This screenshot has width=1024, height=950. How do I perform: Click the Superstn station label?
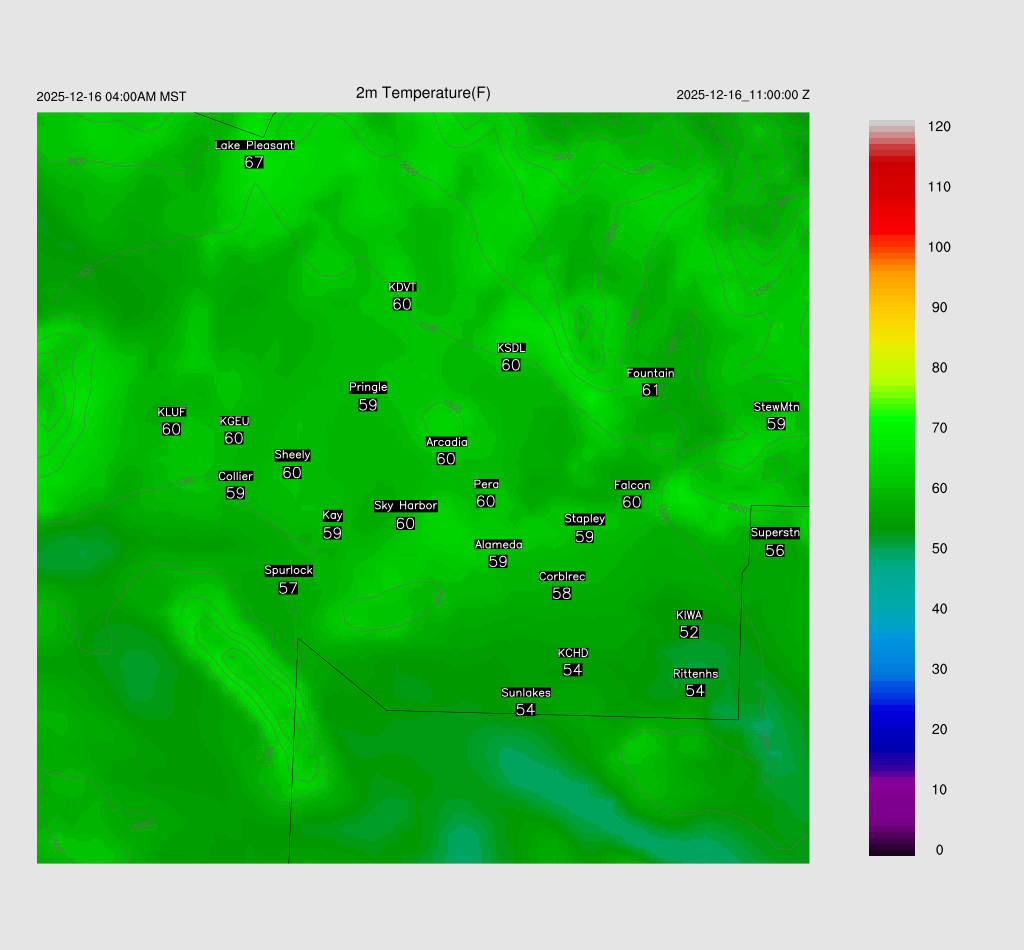tap(774, 533)
